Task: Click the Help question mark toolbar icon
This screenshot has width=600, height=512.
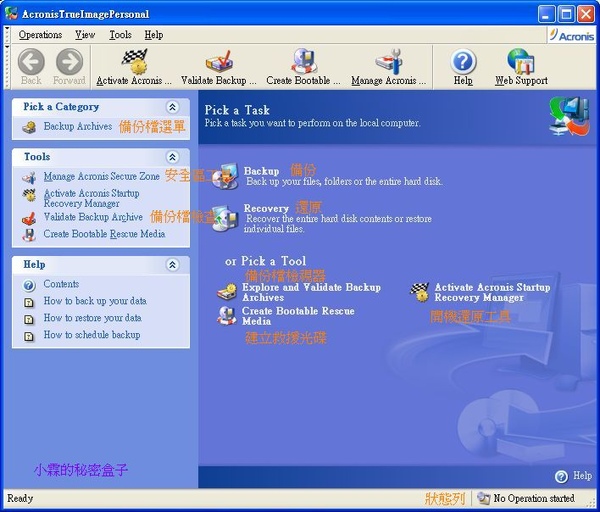Action: 463,62
